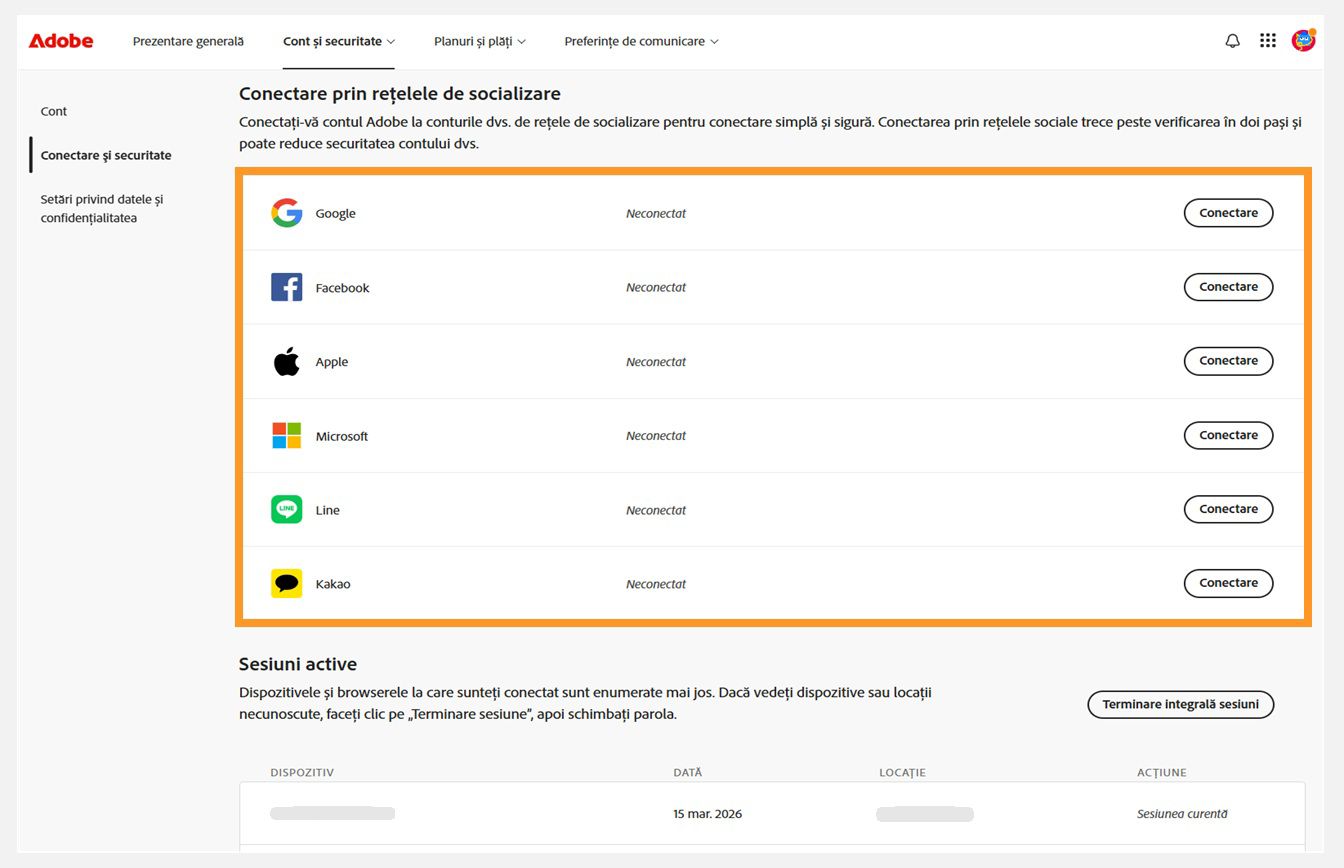Open Prezentare generală tab
This screenshot has width=1344, height=868.
188,41
